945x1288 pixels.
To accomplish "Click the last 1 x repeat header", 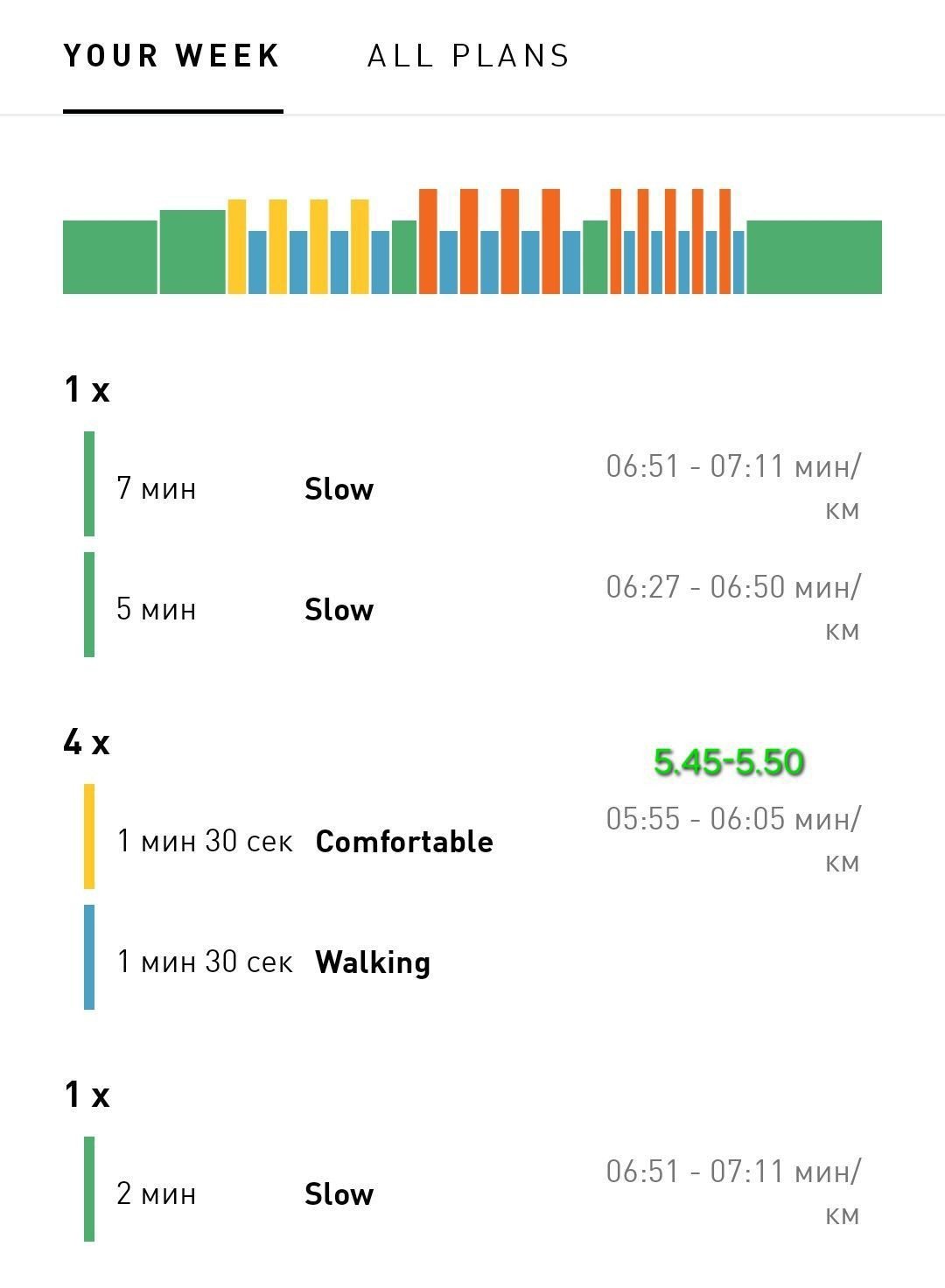I will tap(87, 1095).
